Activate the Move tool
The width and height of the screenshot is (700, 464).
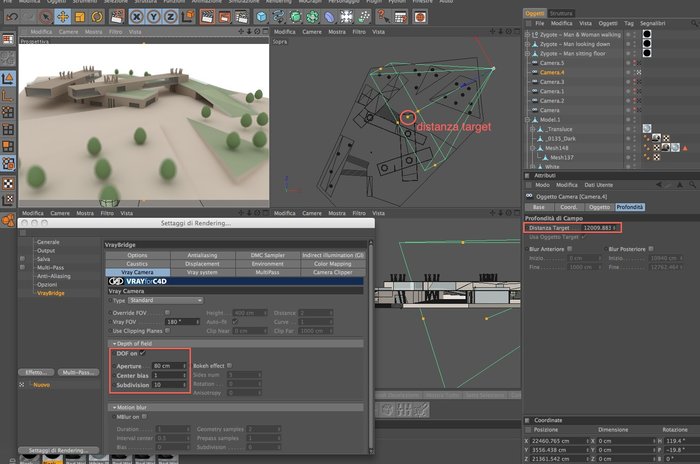[x=62, y=17]
